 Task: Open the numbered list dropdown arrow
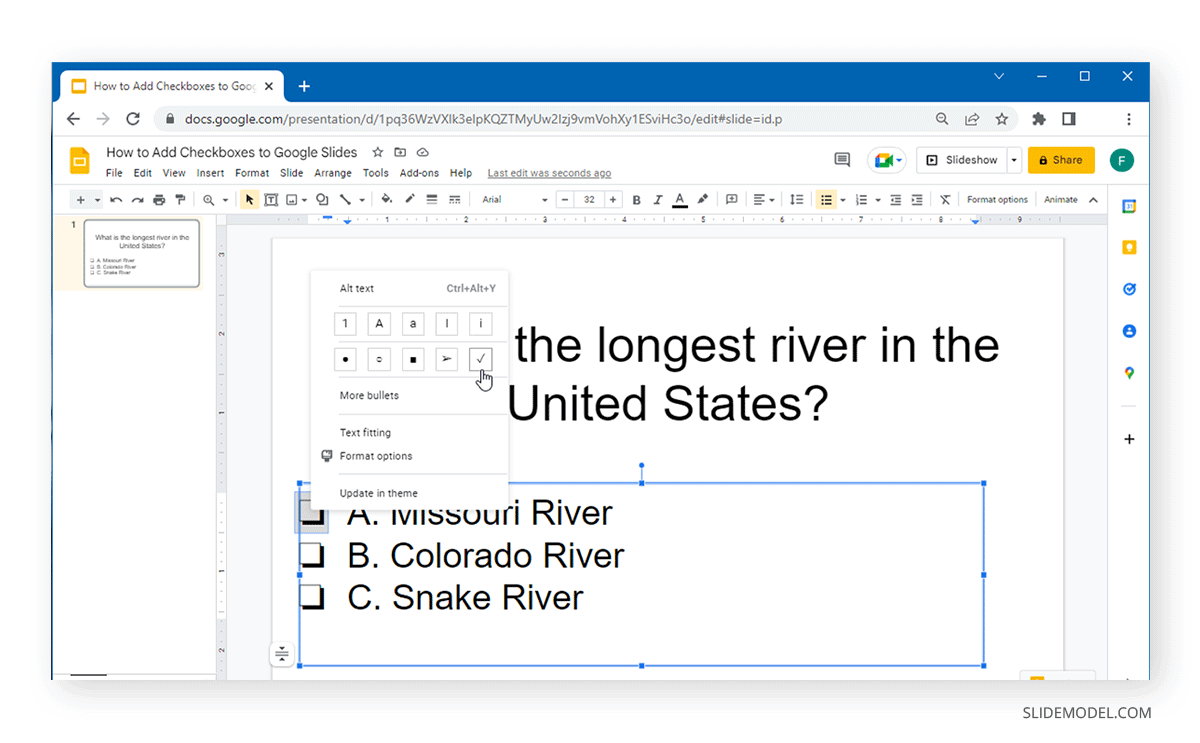tap(877, 199)
